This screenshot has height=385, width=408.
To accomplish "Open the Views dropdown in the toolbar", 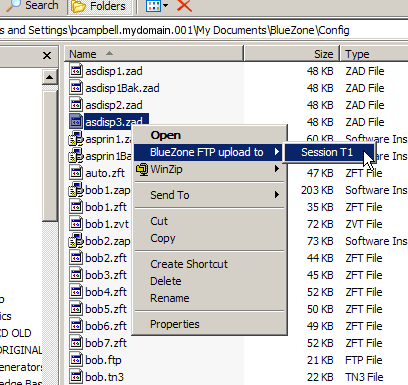I will click(157, 6).
